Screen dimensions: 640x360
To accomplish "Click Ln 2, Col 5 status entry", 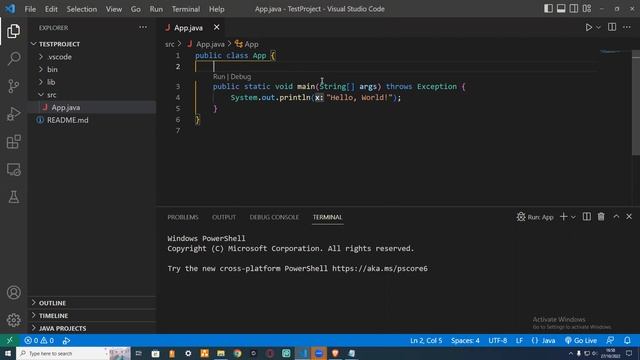I will [x=426, y=340].
